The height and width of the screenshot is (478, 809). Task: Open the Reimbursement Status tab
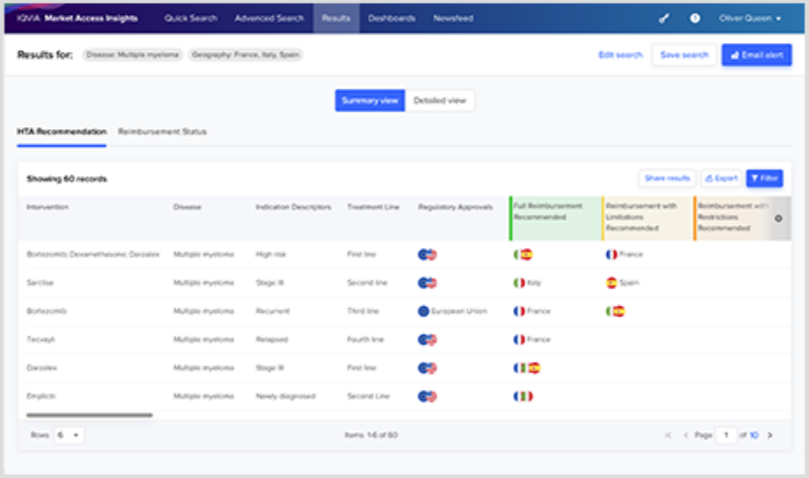(x=162, y=132)
